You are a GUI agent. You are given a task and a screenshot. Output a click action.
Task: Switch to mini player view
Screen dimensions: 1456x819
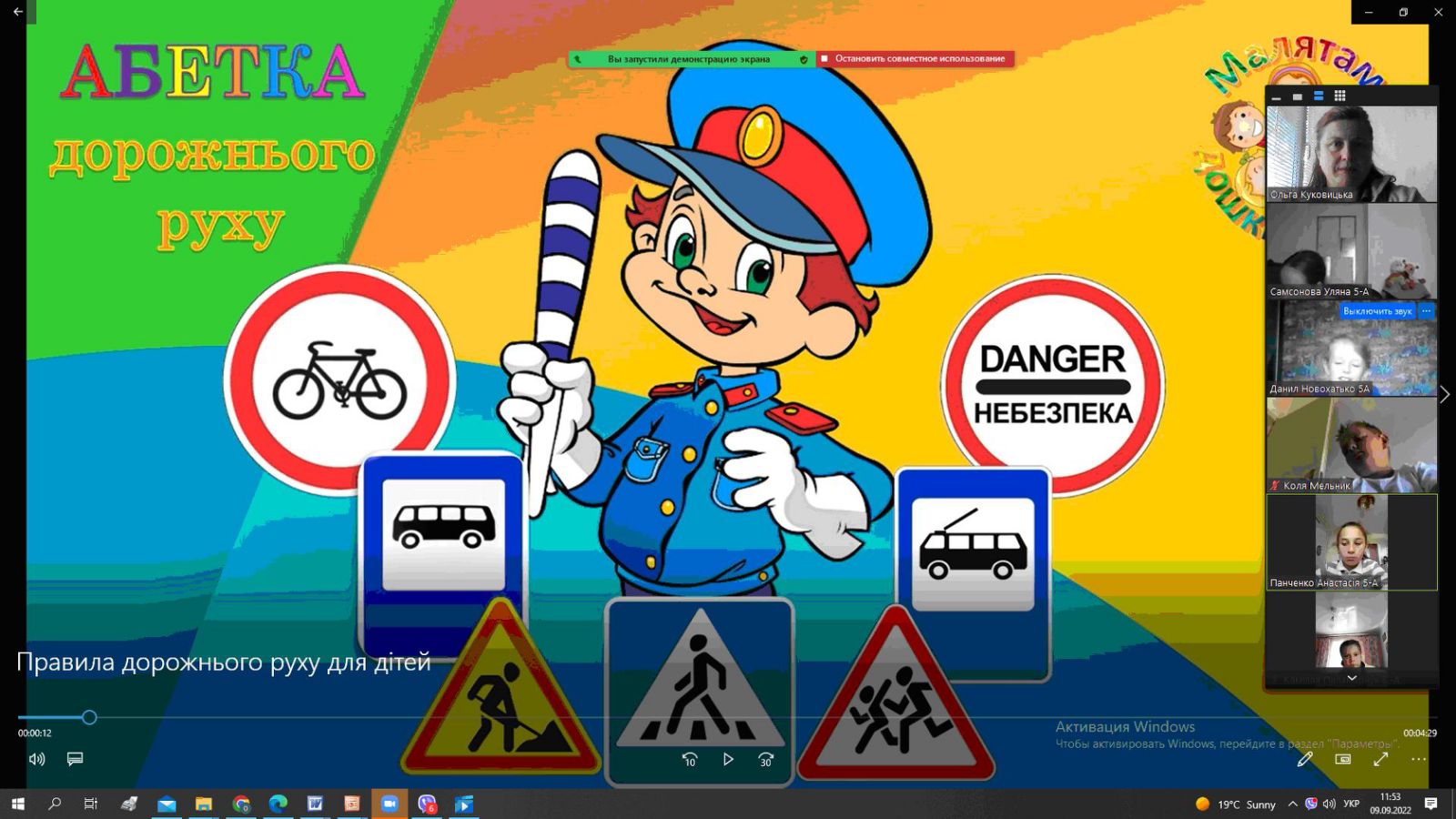tap(1343, 759)
